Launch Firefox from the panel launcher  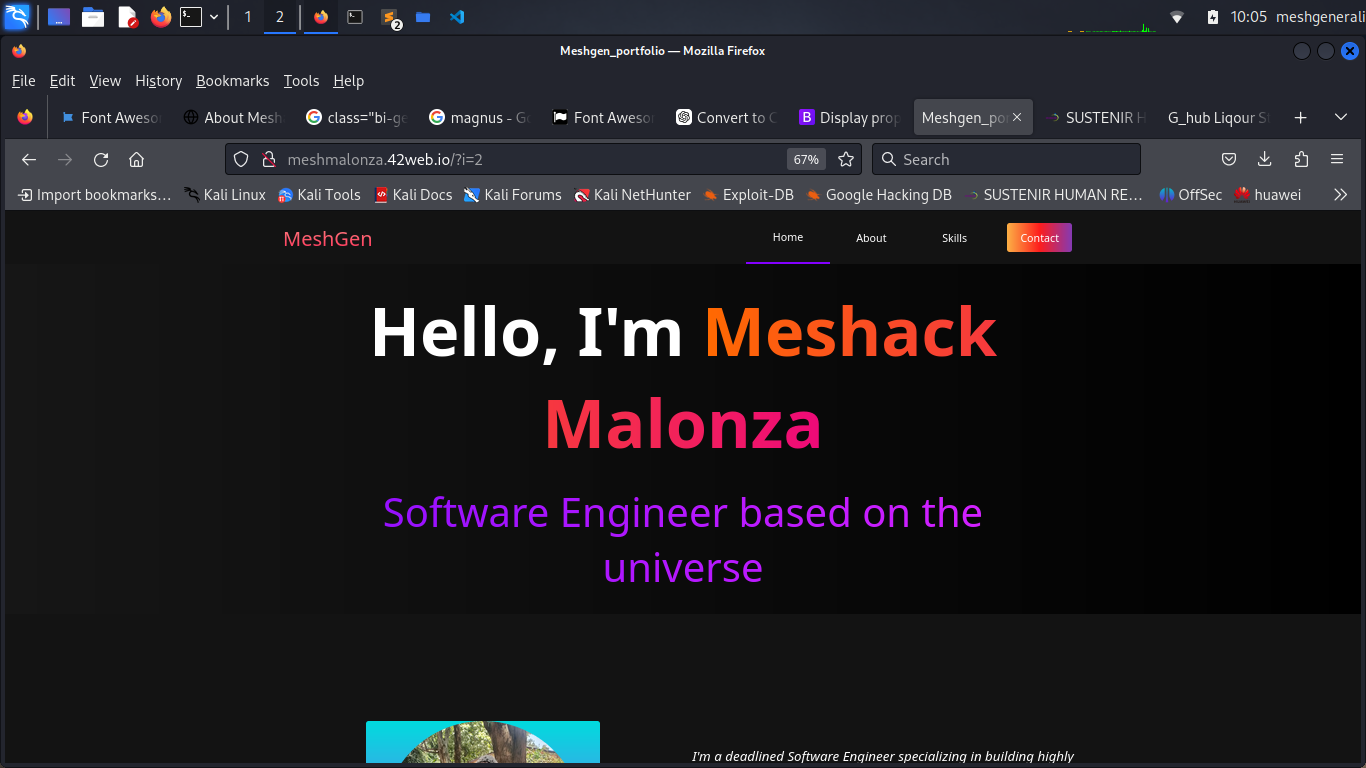[x=161, y=17]
